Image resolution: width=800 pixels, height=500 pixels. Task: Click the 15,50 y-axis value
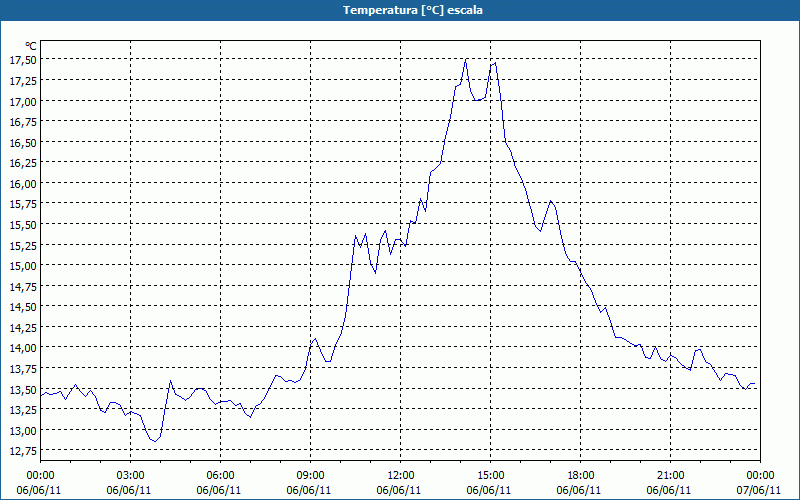(23, 225)
